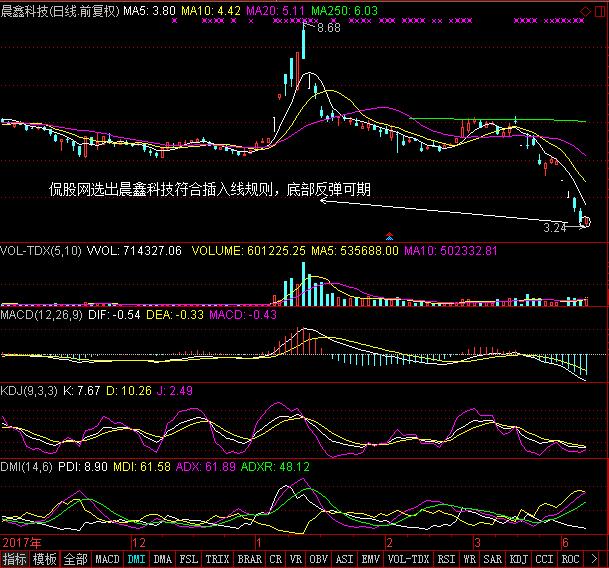The width and height of the screenshot is (609, 568).
Task: Select the ROC indicator tab
Action: click(x=571, y=559)
